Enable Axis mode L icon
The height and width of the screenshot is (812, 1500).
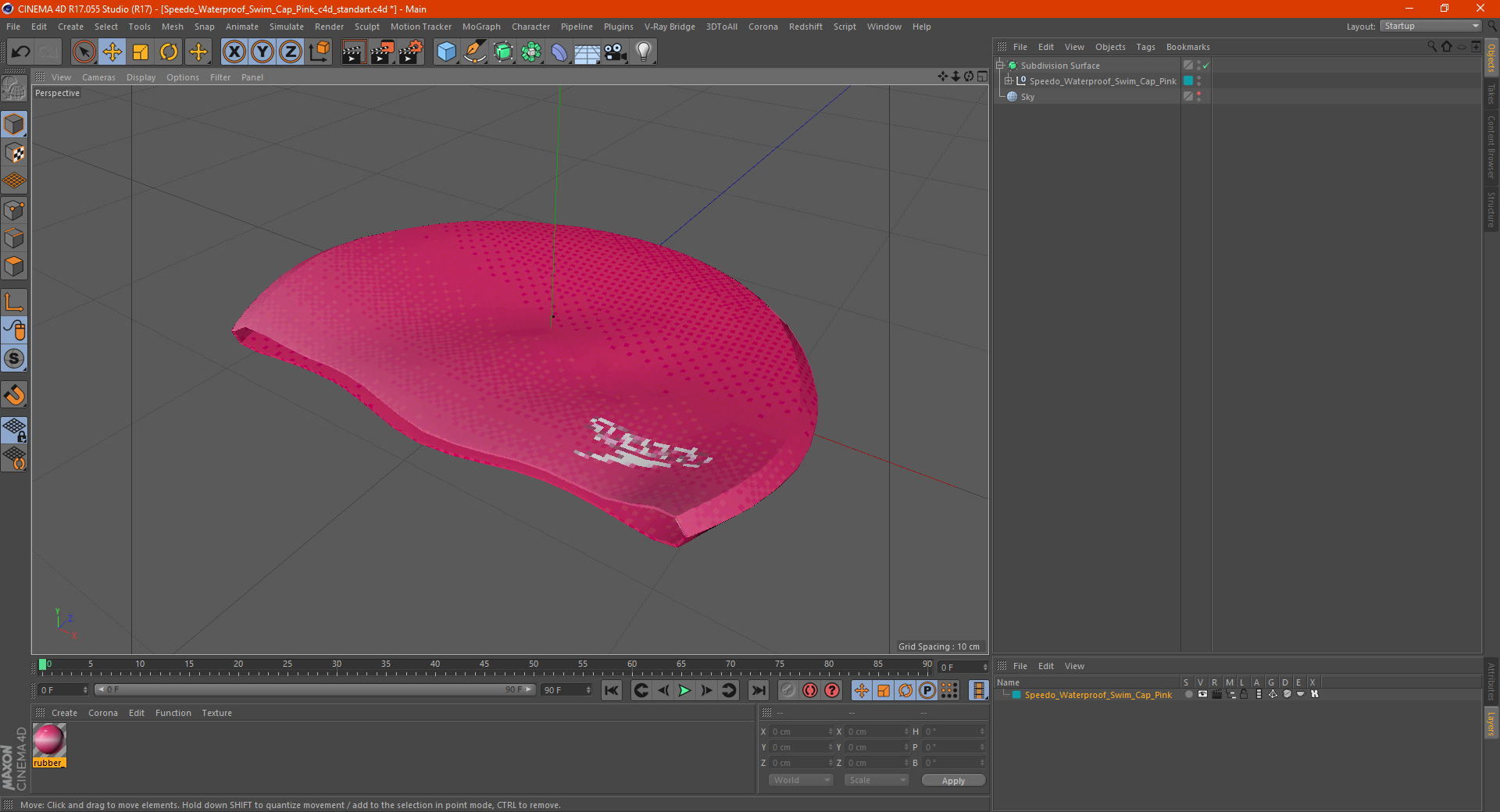[x=14, y=302]
